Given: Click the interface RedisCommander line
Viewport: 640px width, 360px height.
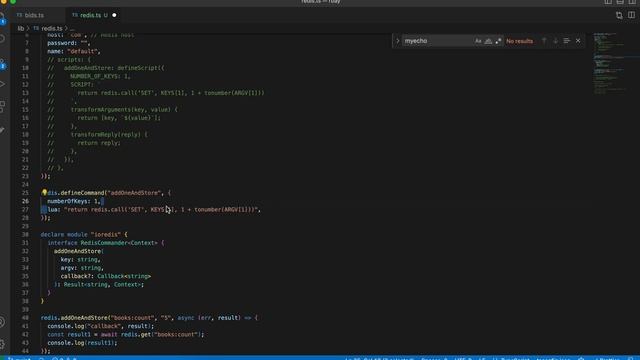Looking at the screenshot, I should click(105, 243).
